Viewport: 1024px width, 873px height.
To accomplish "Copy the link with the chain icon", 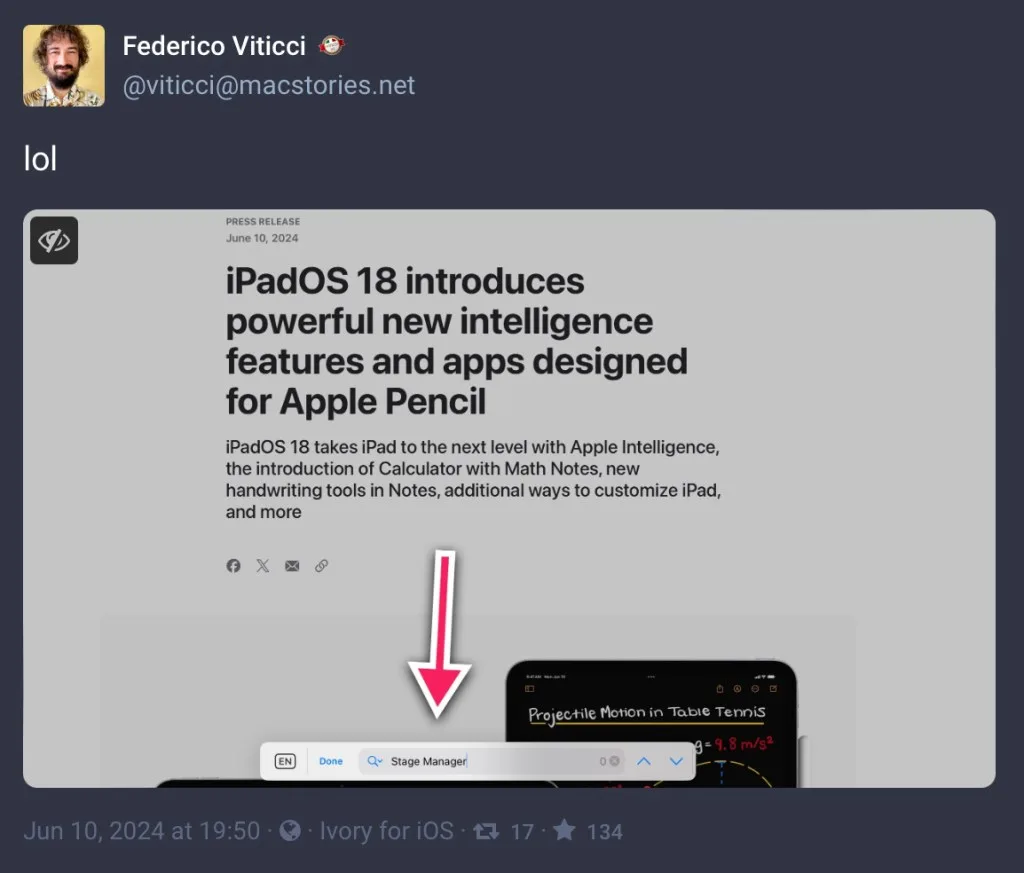I will [321, 565].
